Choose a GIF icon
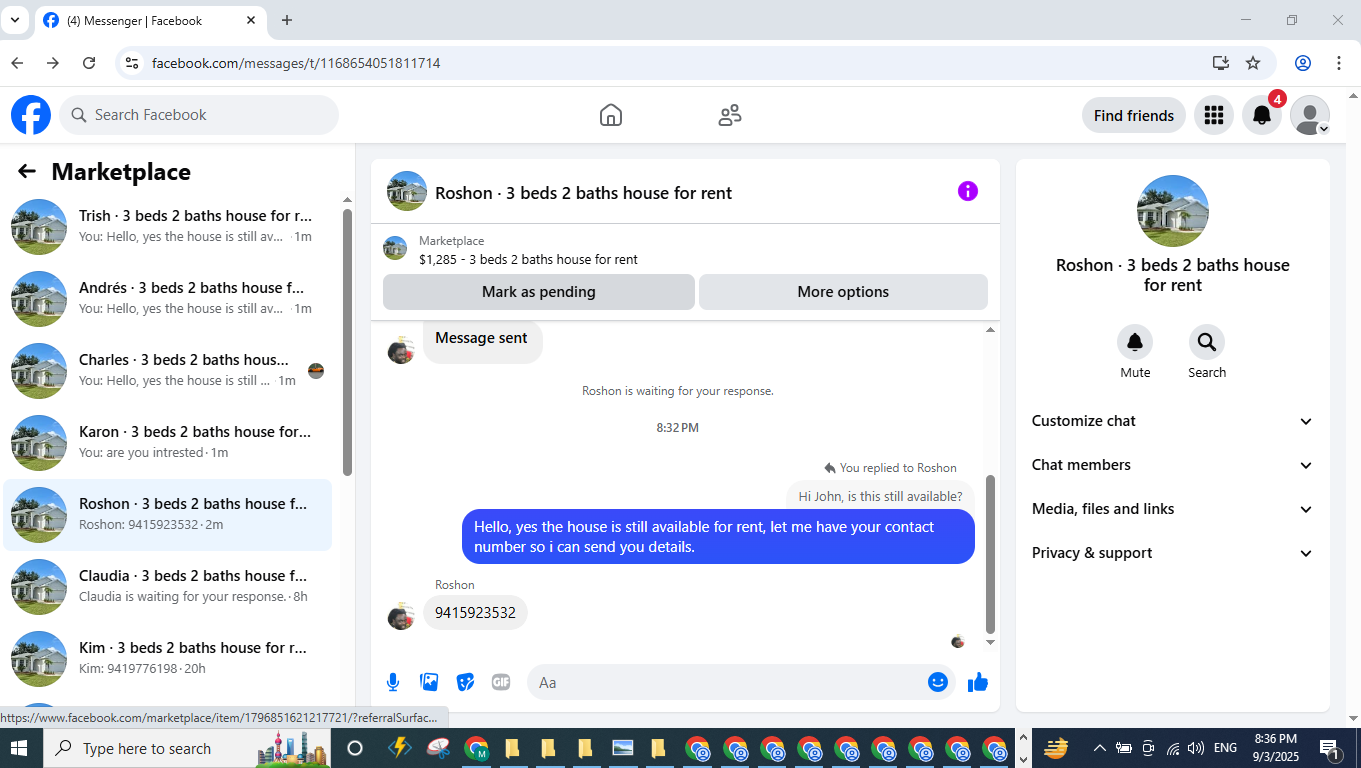The height and width of the screenshot is (768, 1361). point(501,682)
